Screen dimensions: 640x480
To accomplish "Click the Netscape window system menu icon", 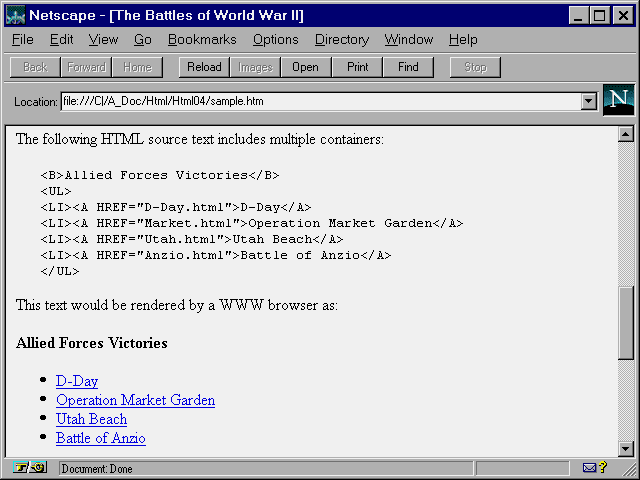I will pyautogui.click(x=15, y=15).
